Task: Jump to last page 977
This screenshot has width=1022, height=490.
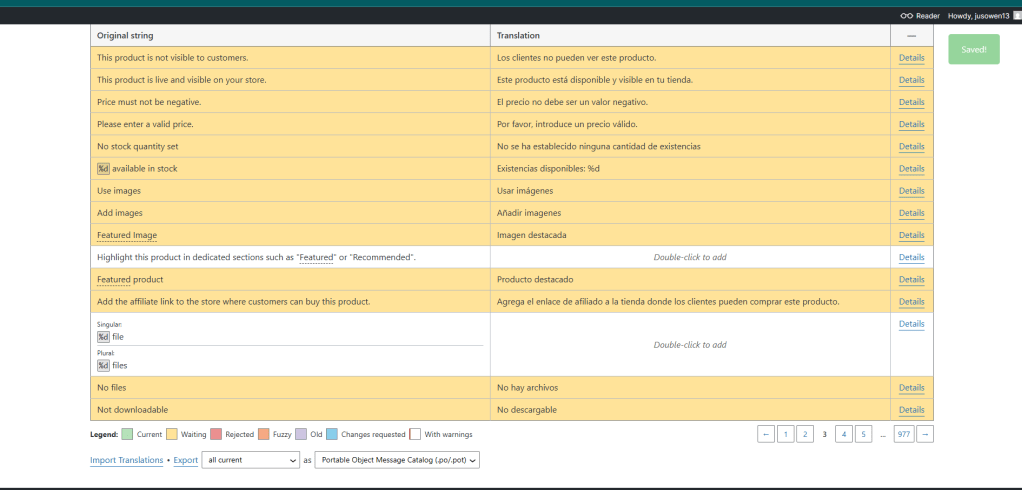Action: pyautogui.click(x=903, y=434)
